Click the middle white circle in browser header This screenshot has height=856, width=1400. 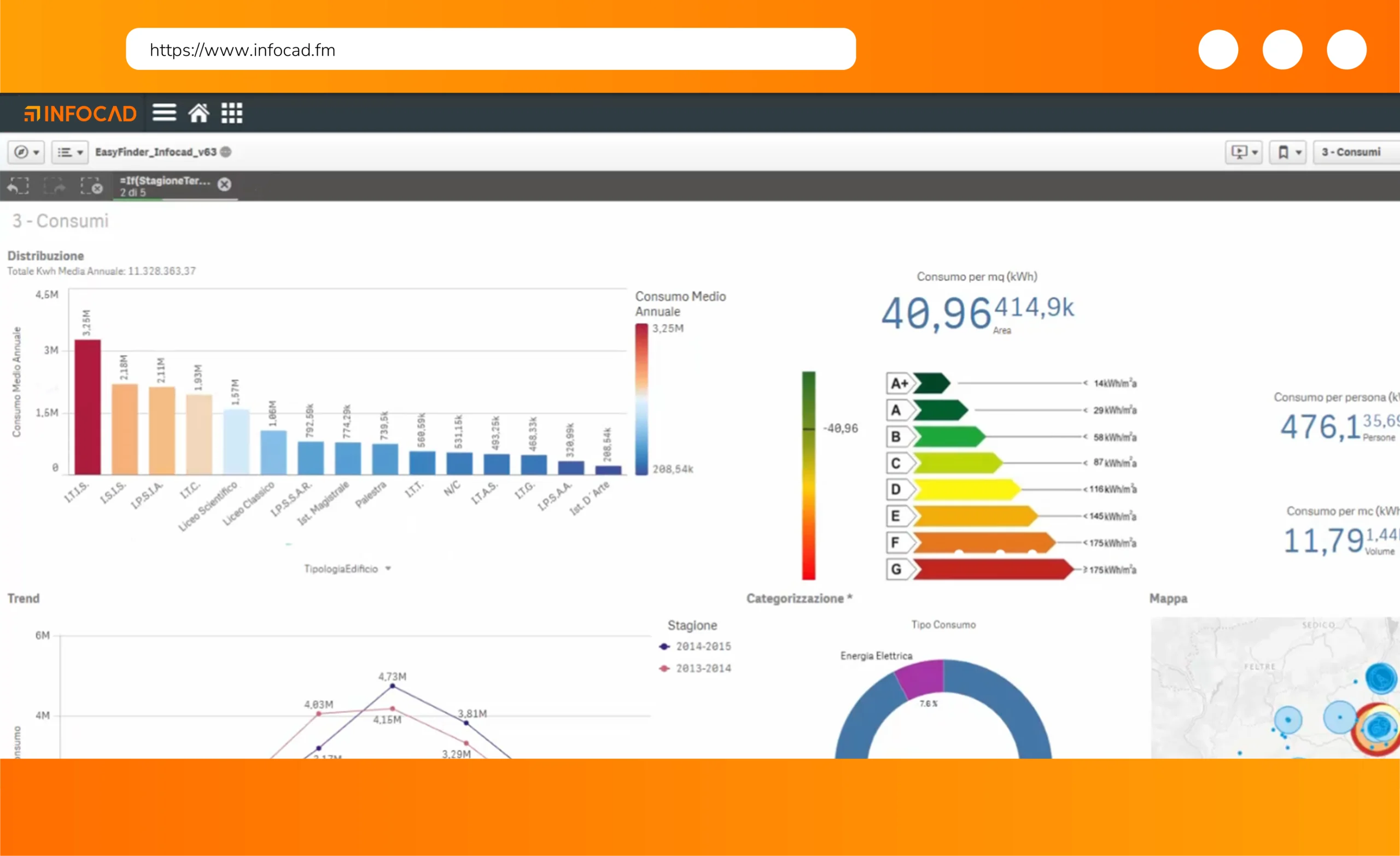click(x=1282, y=50)
